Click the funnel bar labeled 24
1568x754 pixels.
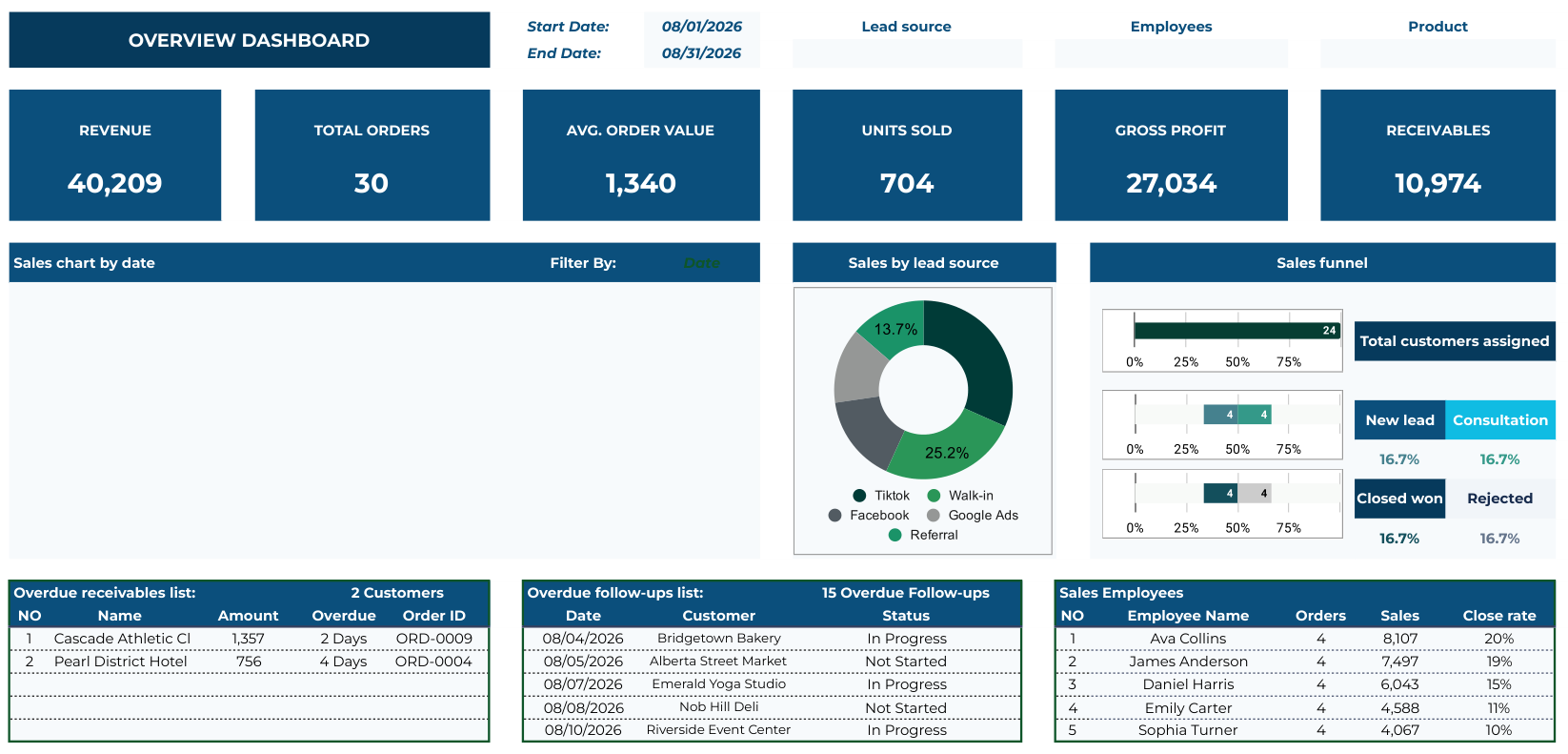pos(1237,331)
